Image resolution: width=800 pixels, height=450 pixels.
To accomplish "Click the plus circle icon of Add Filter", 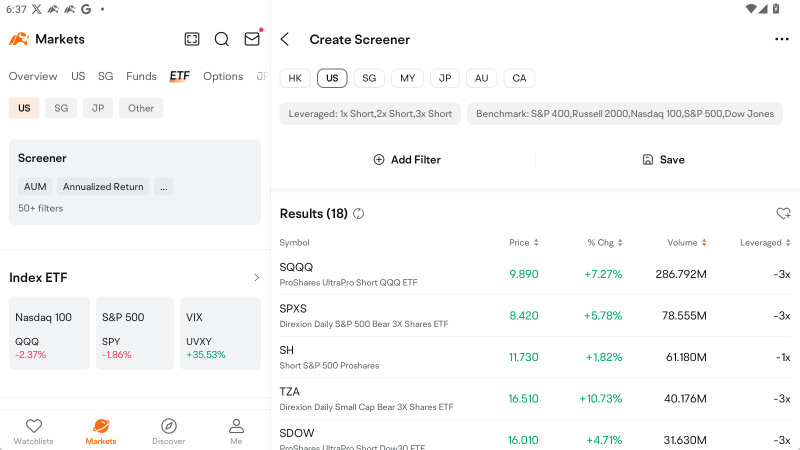I will pyautogui.click(x=379, y=160).
